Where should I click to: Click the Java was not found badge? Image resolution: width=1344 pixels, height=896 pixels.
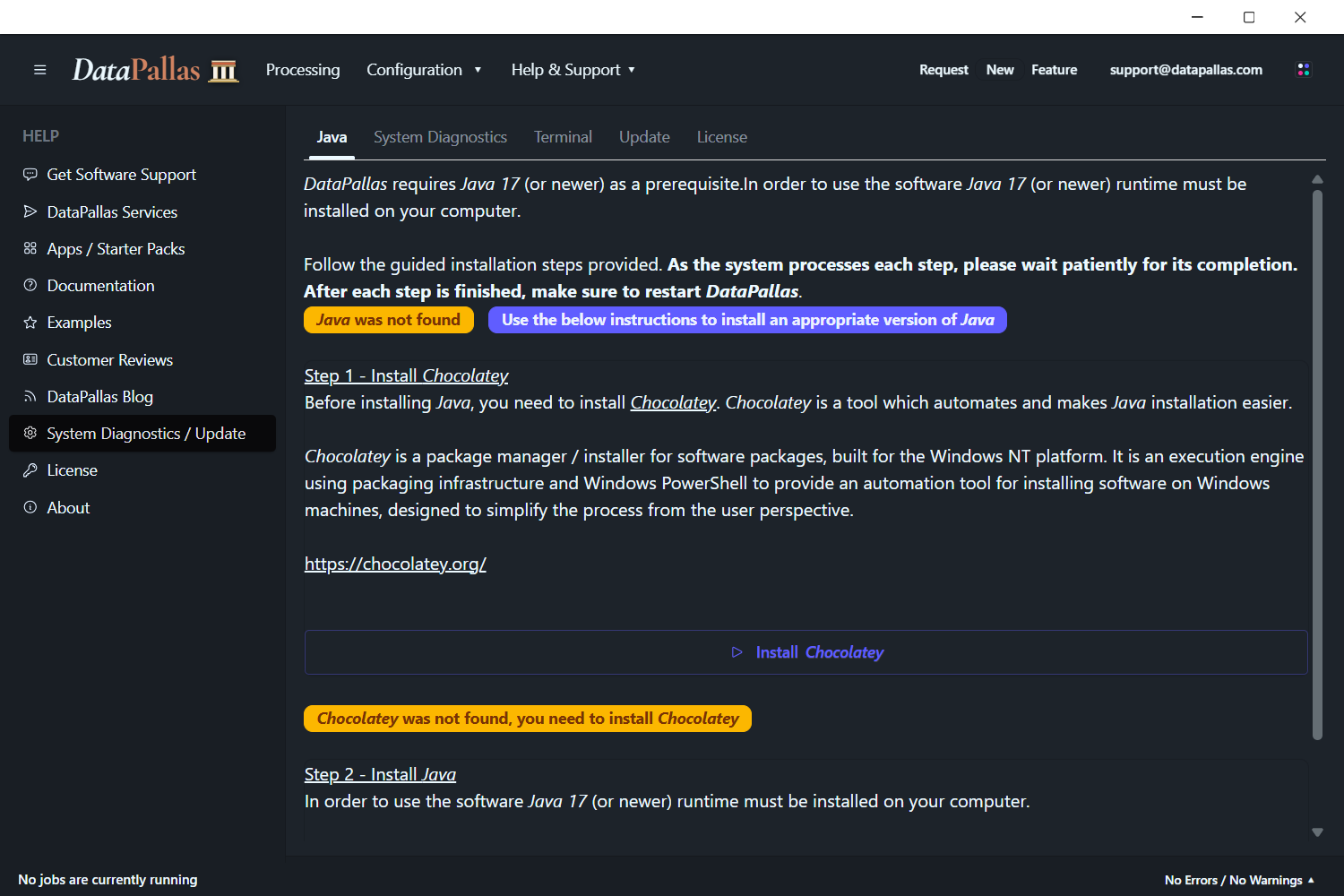click(x=389, y=320)
